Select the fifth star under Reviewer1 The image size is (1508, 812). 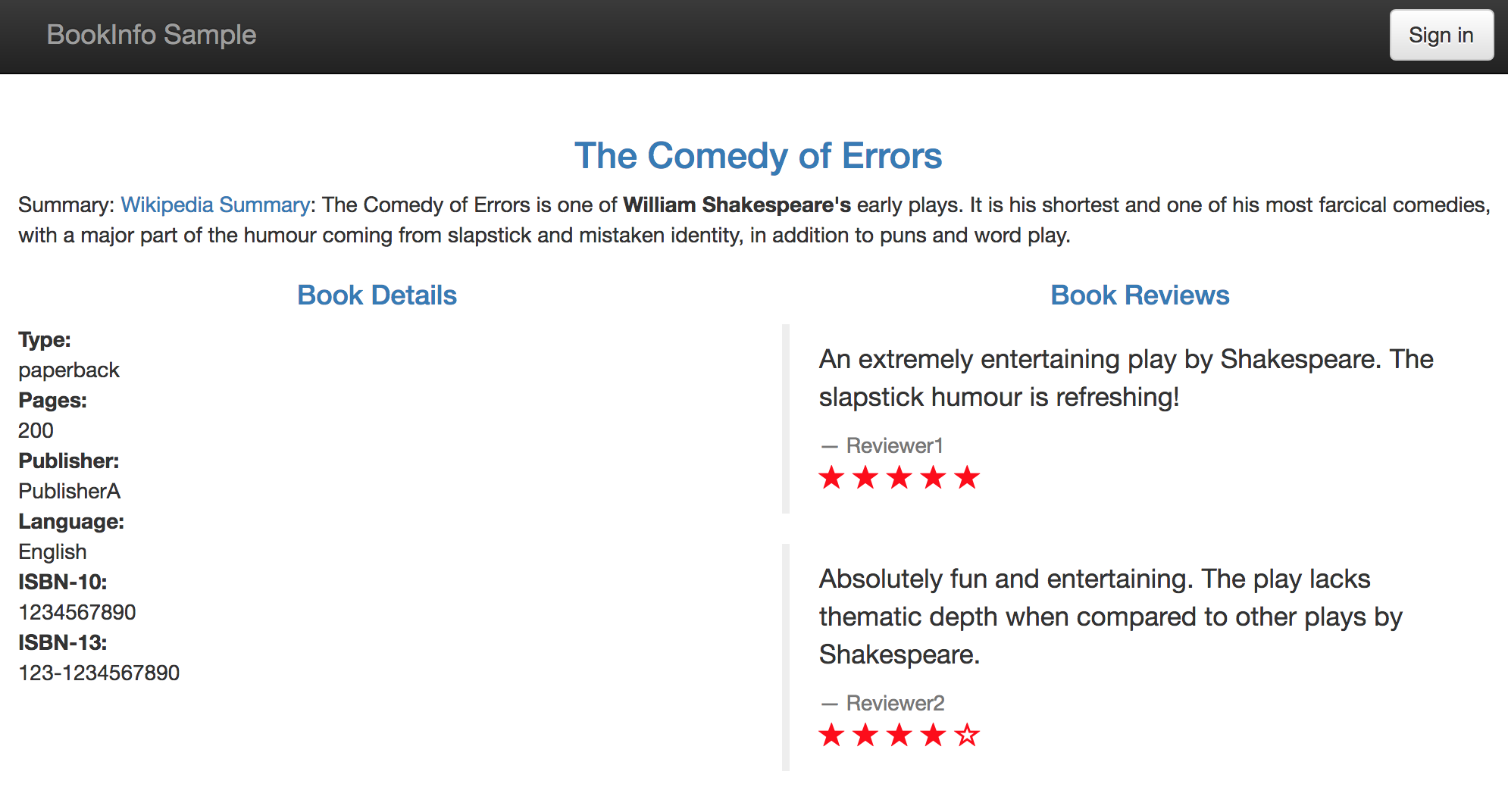[967, 478]
